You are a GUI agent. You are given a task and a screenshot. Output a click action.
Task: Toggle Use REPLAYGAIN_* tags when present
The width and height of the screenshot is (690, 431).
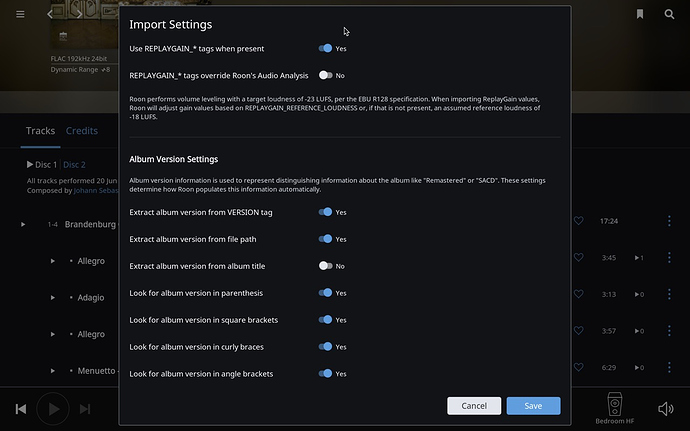325,48
